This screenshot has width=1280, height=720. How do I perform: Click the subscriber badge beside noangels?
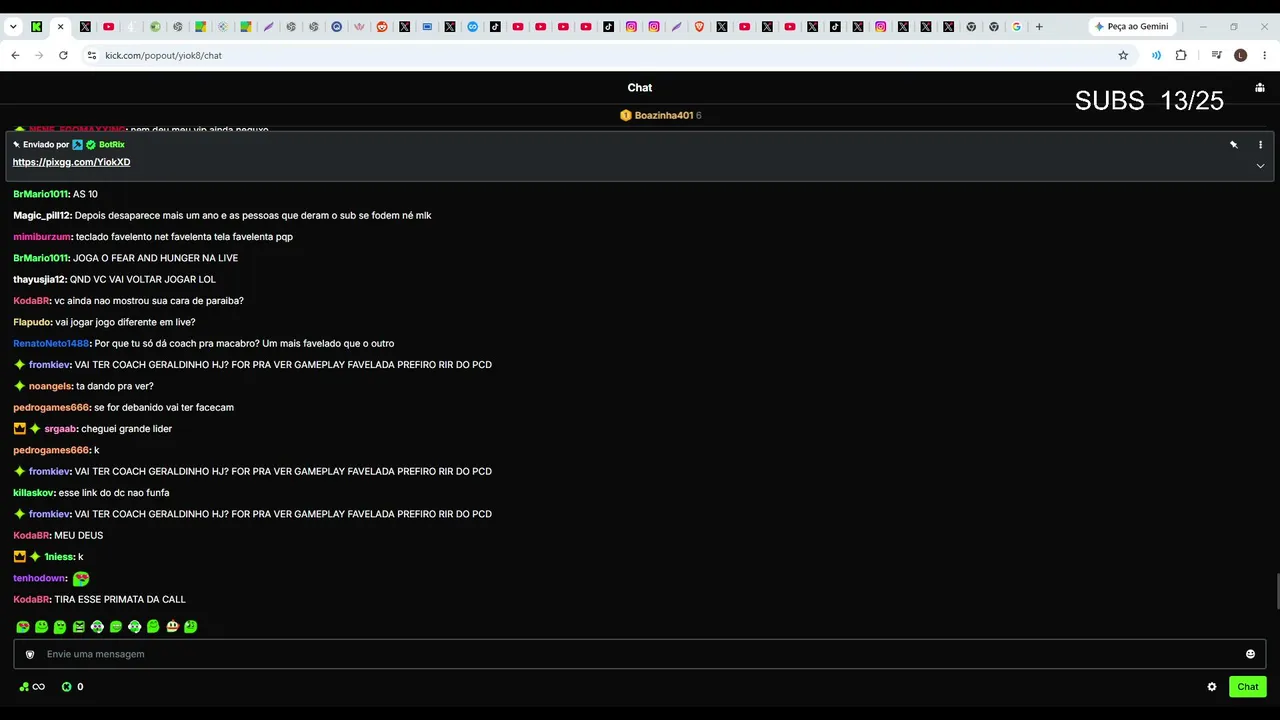point(19,386)
